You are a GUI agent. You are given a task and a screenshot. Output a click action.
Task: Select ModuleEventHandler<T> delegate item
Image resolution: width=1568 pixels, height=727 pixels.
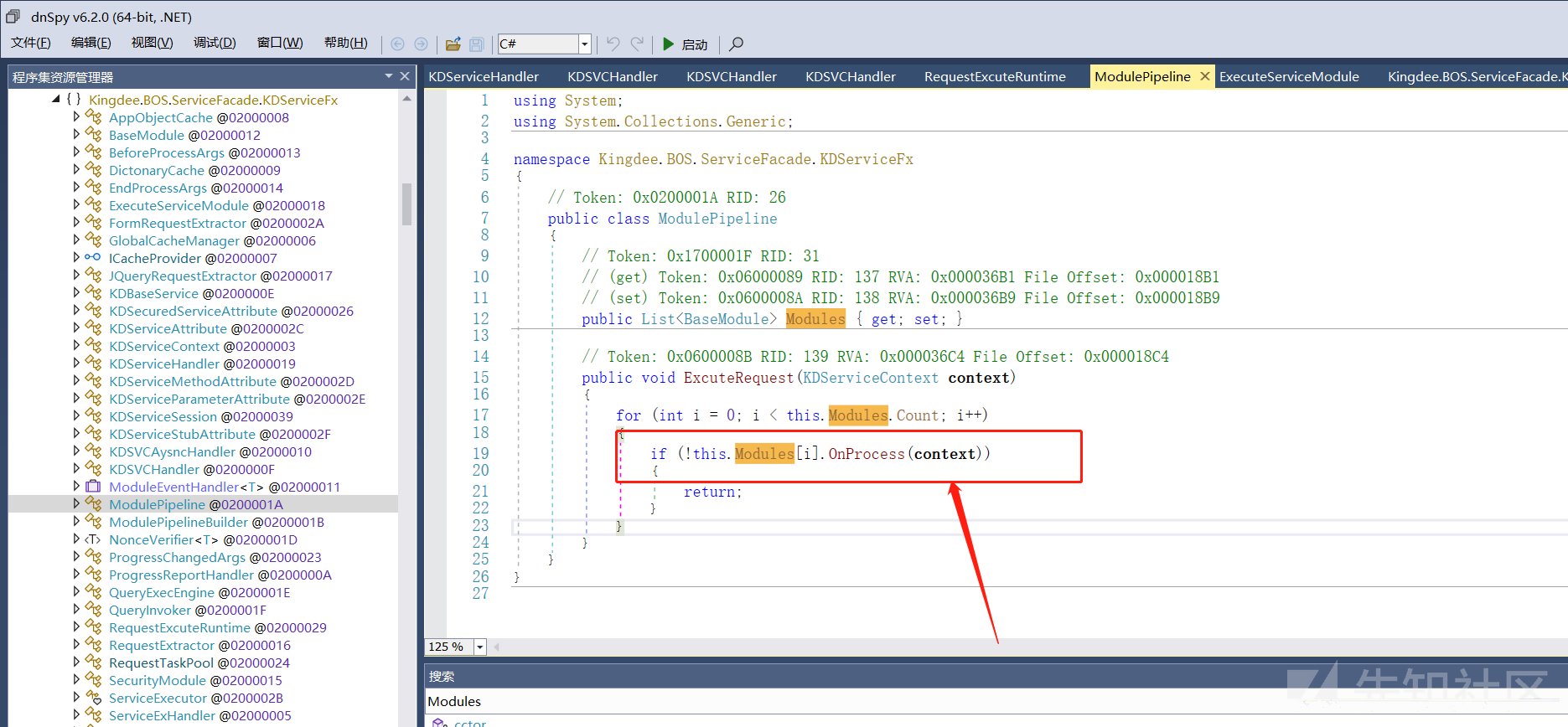tap(225, 487)
